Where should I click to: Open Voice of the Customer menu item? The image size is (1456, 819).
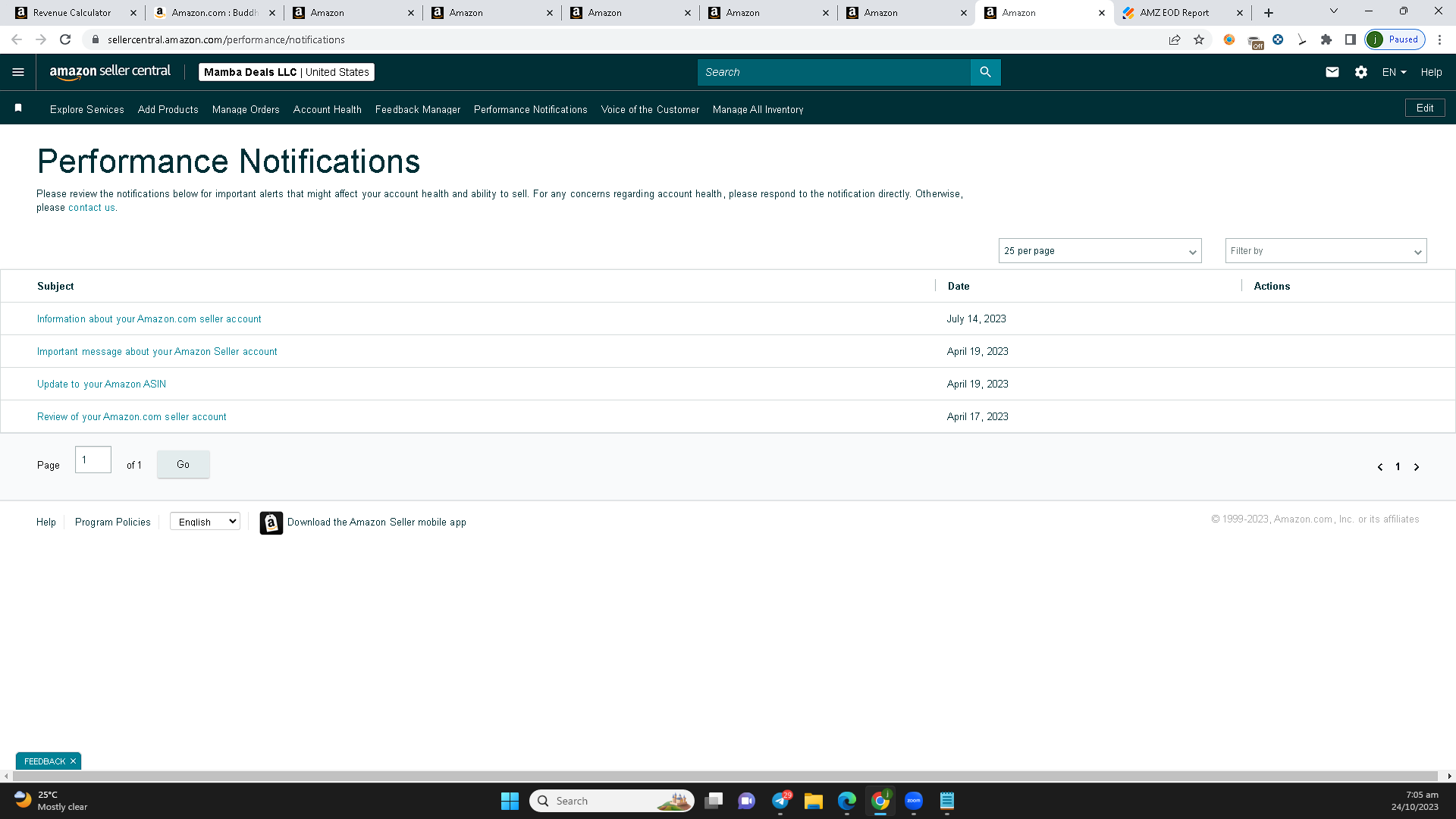[x=650, y=109]
